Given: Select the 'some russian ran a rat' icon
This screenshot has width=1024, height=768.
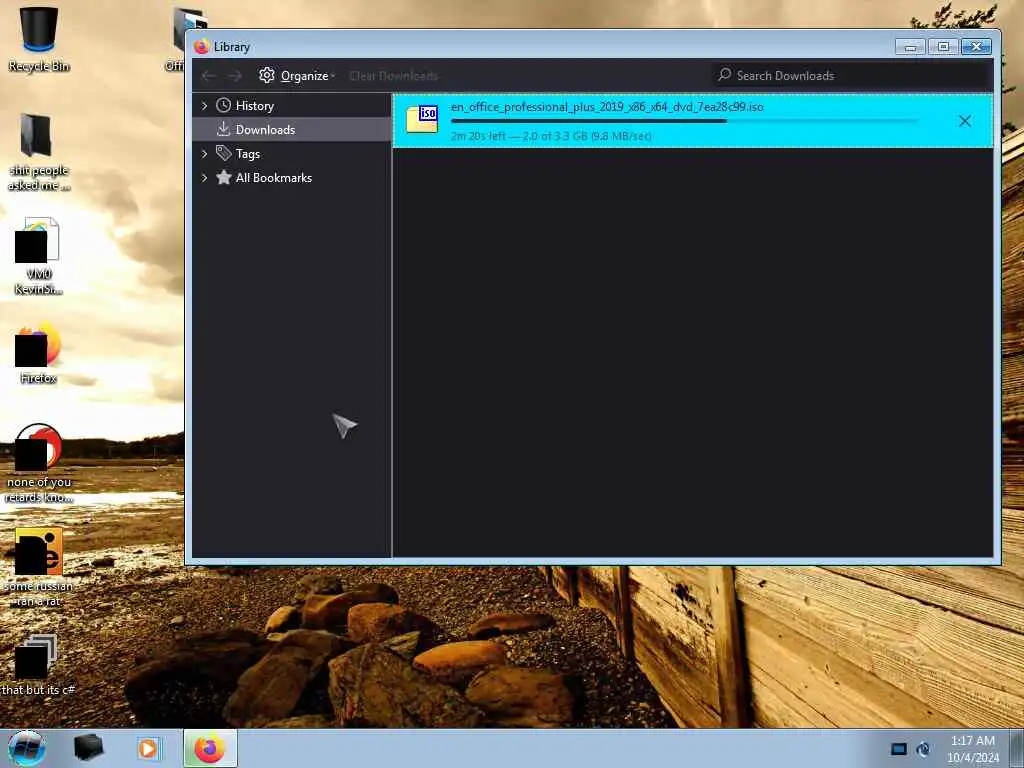Looking at the screenshot, I should tap(39, 567).
